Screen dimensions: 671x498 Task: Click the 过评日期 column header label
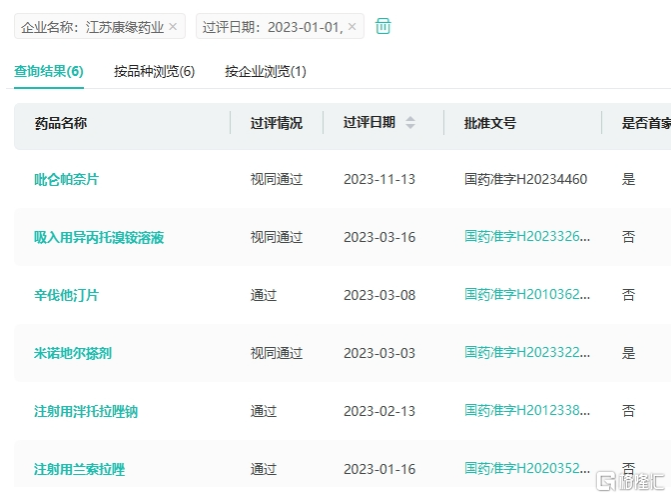pos(369,122)
